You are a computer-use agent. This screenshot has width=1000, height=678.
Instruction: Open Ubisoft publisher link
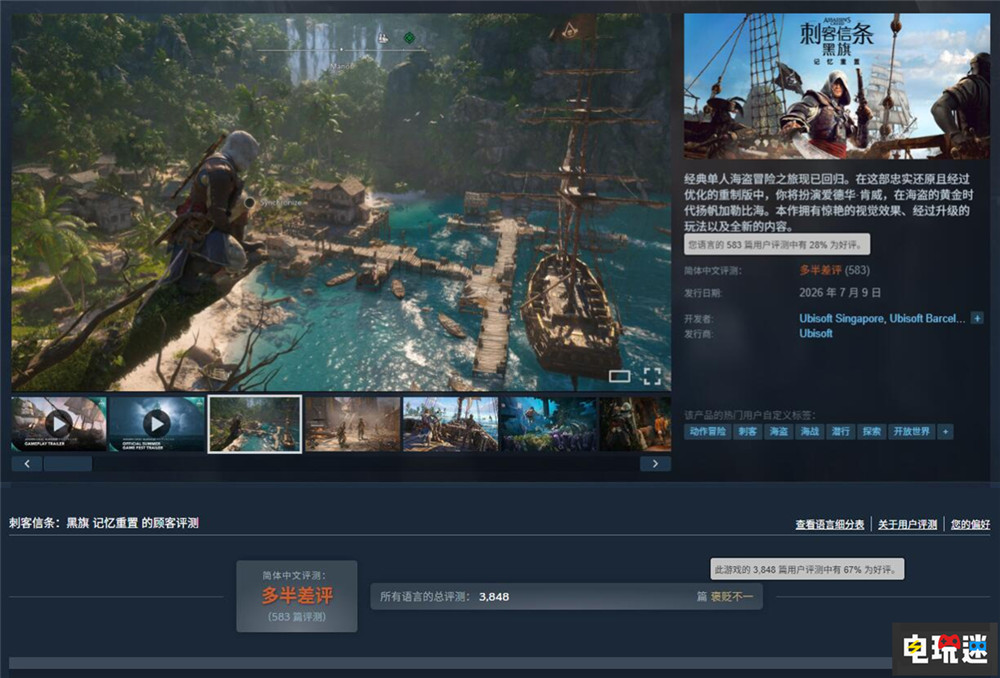pyautogui.click(x=816, y=333)
